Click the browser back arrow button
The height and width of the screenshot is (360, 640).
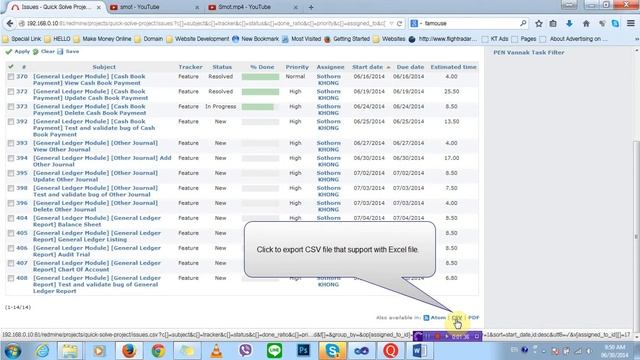(10, 24)
